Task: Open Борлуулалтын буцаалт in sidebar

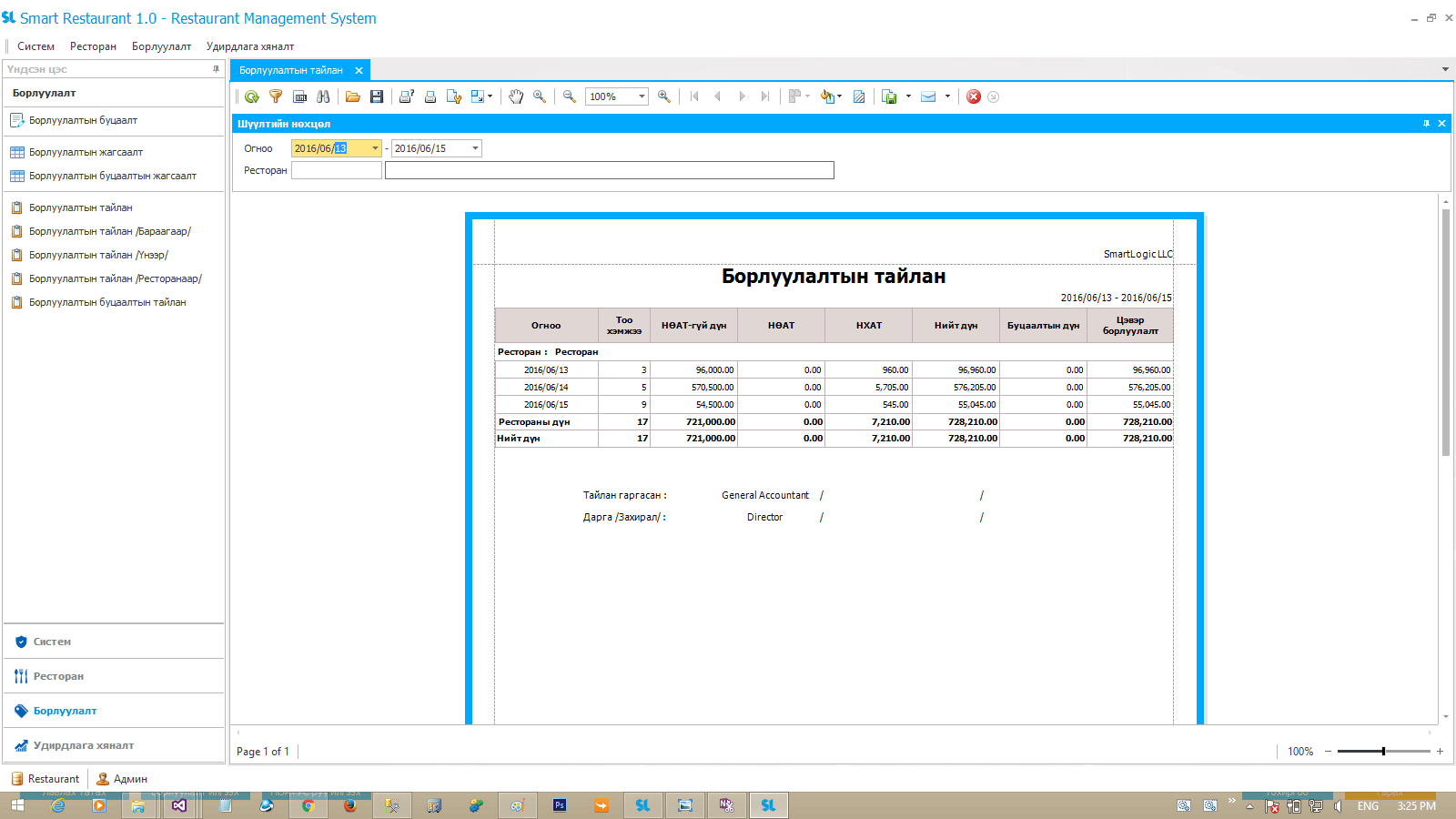Action: [x=83, y=120]
